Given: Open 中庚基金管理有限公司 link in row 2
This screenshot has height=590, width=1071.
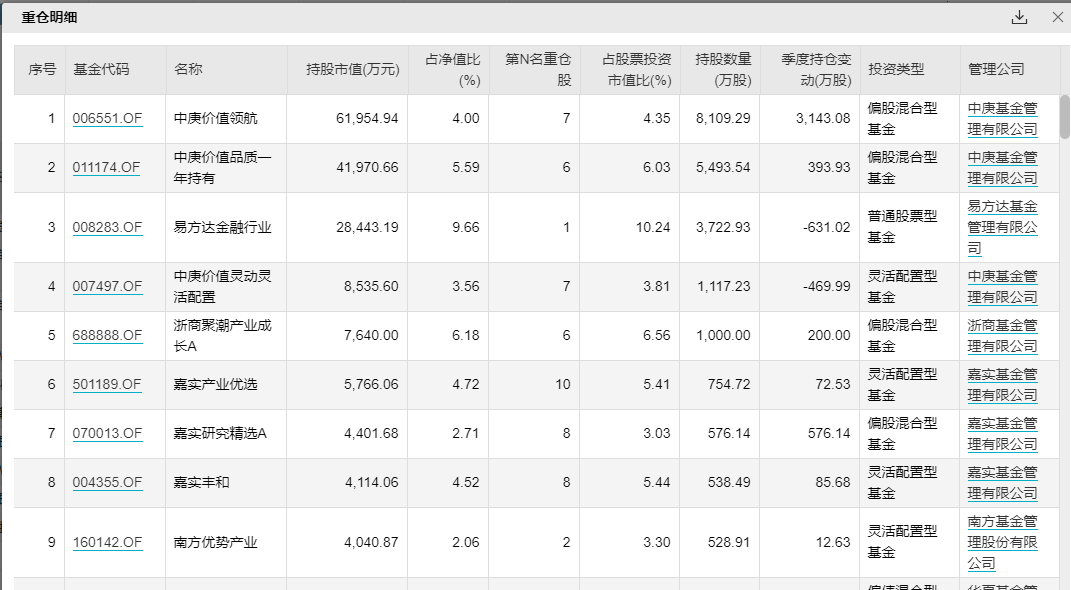Looking at the screenshot, I should pyautogui.click(x=1002, y=167).
